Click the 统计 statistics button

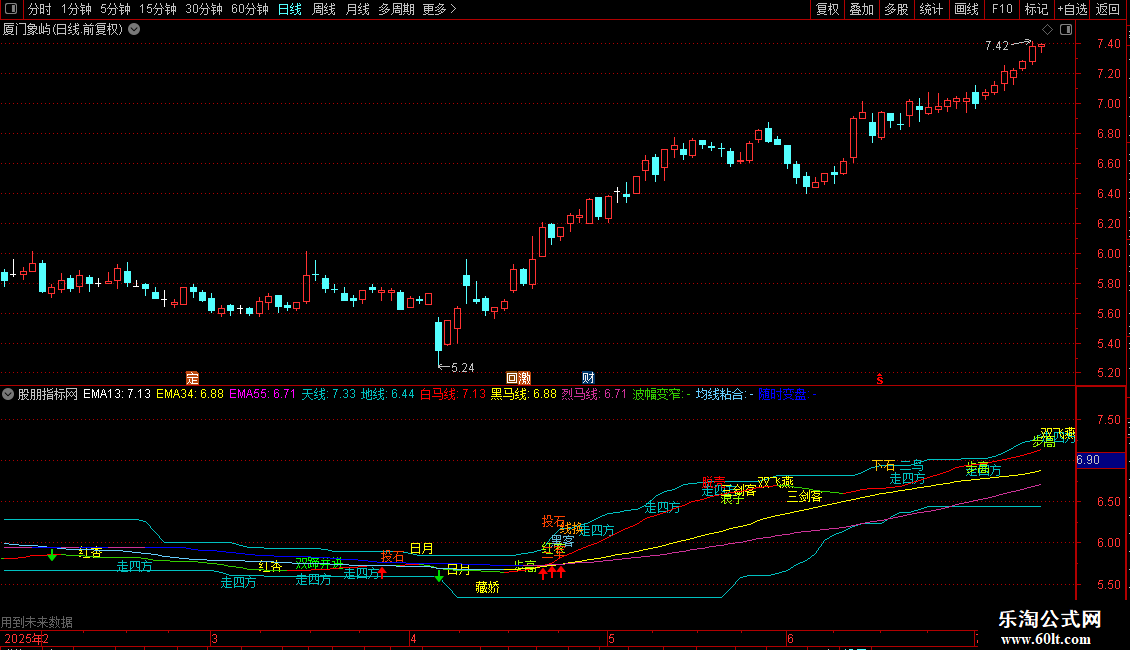coord(930,9)
